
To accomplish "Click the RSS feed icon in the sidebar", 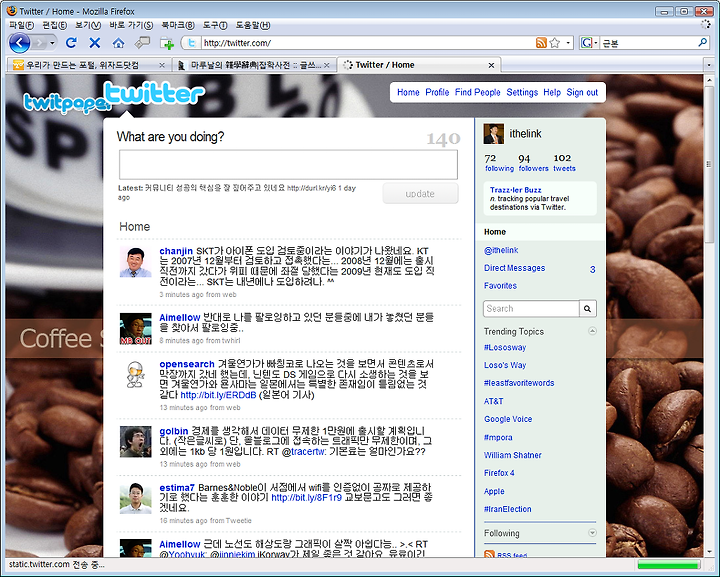I will click(x=489, y=554).
